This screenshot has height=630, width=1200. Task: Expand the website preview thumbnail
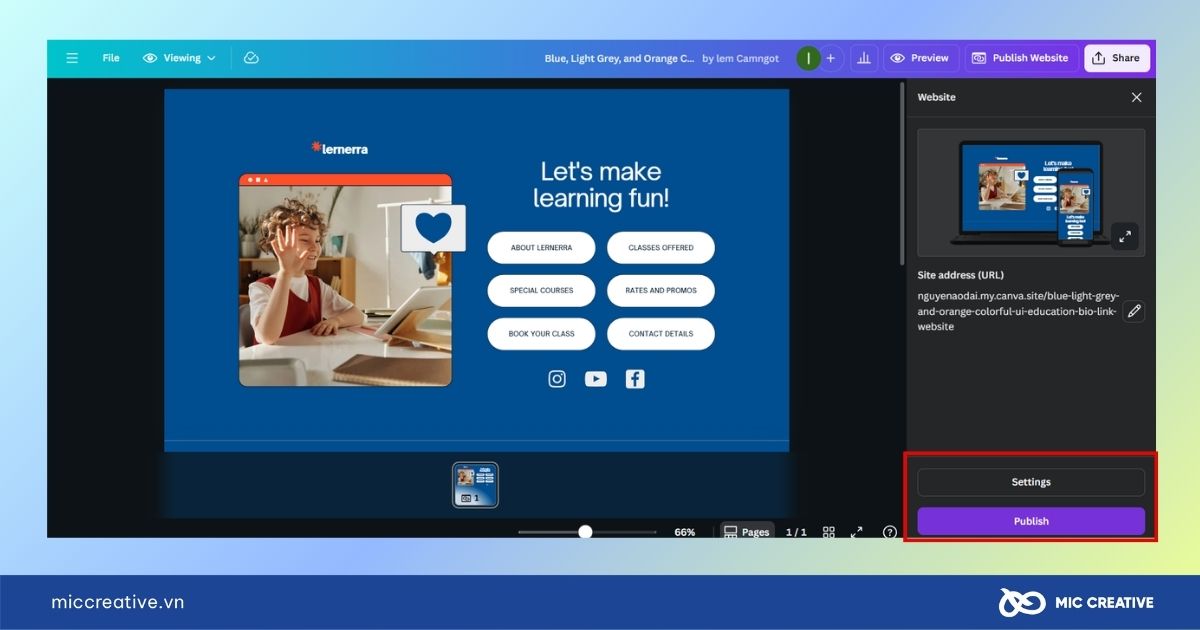(x=1125, y=236)
